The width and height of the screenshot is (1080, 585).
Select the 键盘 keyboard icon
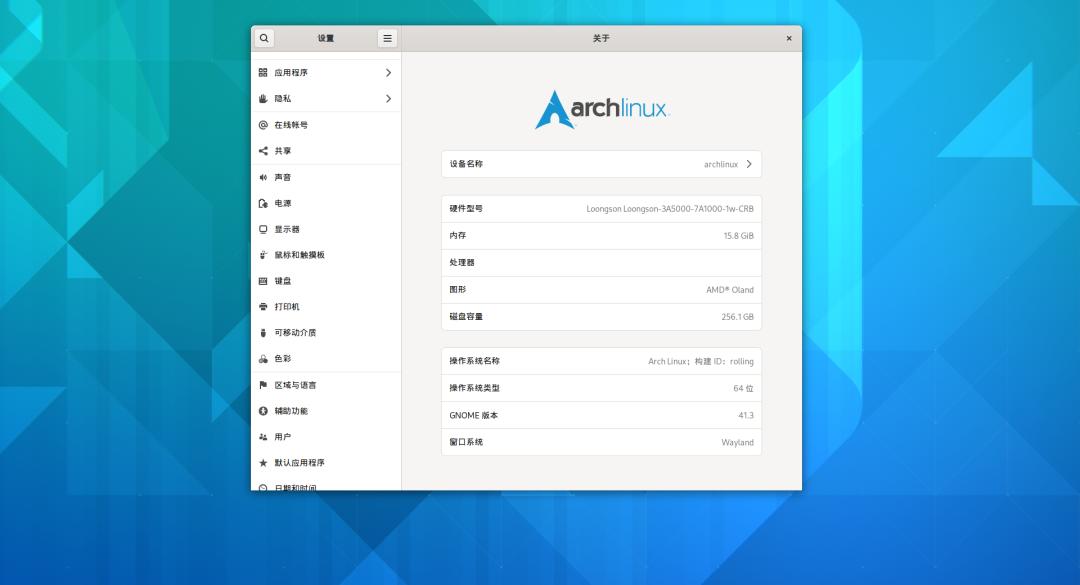[x=264, y=280]
